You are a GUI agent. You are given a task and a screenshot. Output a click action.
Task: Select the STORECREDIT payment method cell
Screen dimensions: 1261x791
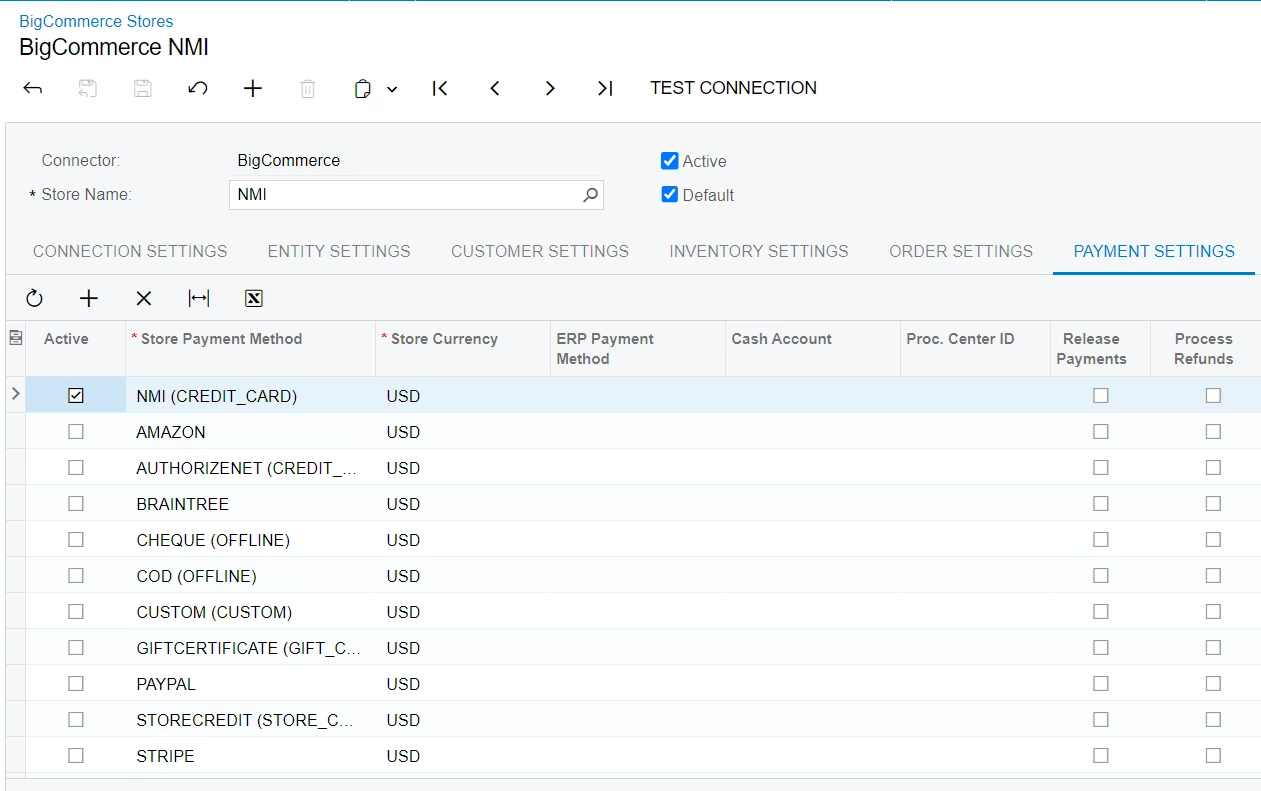pos(251,720)
